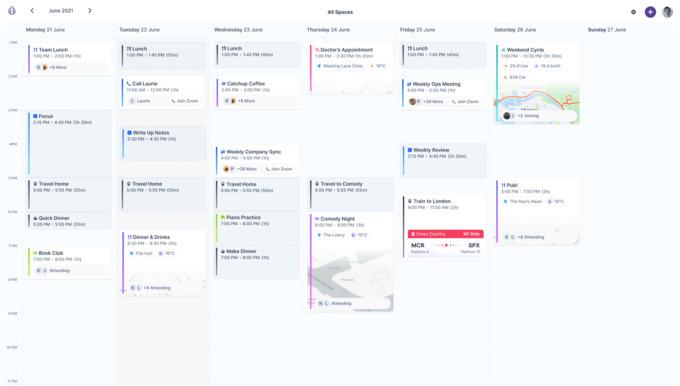Open June 2021 month label
Viewport: 680px width, 386px height.
click(x=61, y=10)
